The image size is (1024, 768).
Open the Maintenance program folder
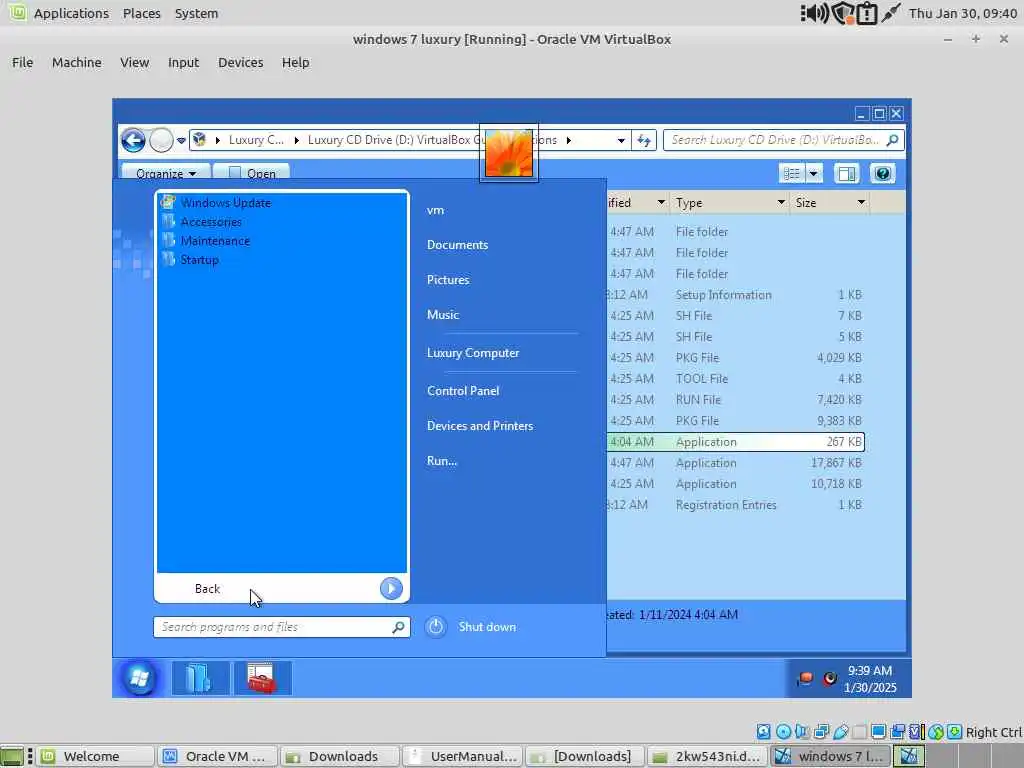[215, 240]
